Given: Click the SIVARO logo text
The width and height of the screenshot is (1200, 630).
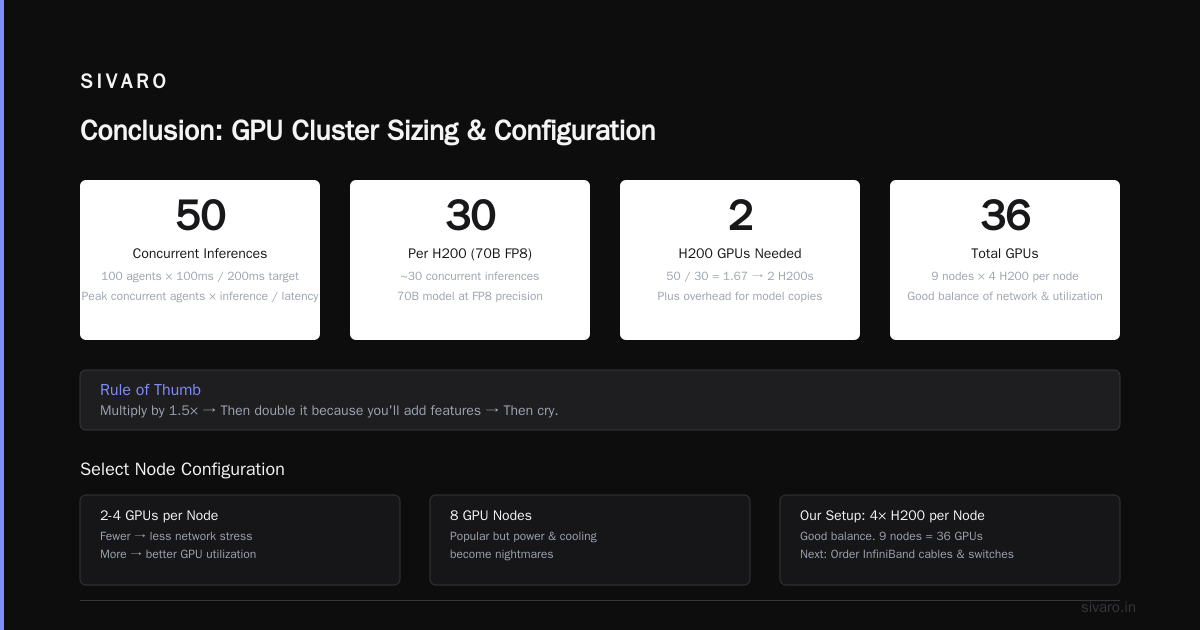Looking at the screenshot, I should pyautogui.click(x=124, y=82).
